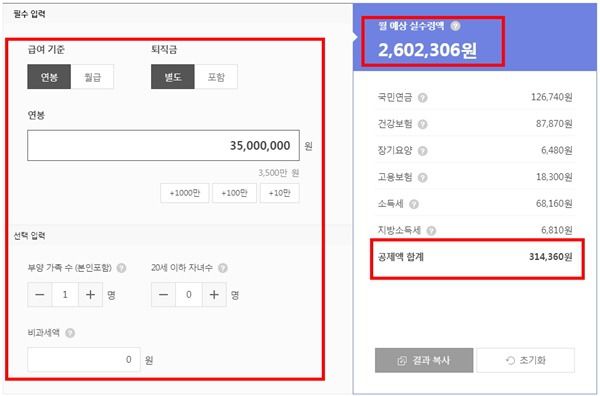Click the 공제액 합계 label

click(x=401, y=257)
